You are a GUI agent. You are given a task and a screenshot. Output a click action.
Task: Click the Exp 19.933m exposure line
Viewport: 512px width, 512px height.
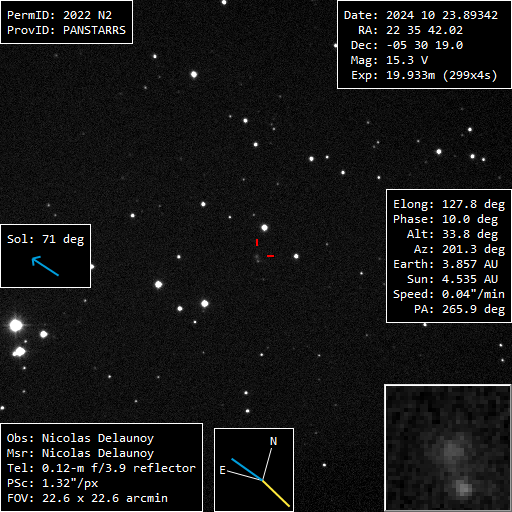pyautogui.click(x=424, y=75)
